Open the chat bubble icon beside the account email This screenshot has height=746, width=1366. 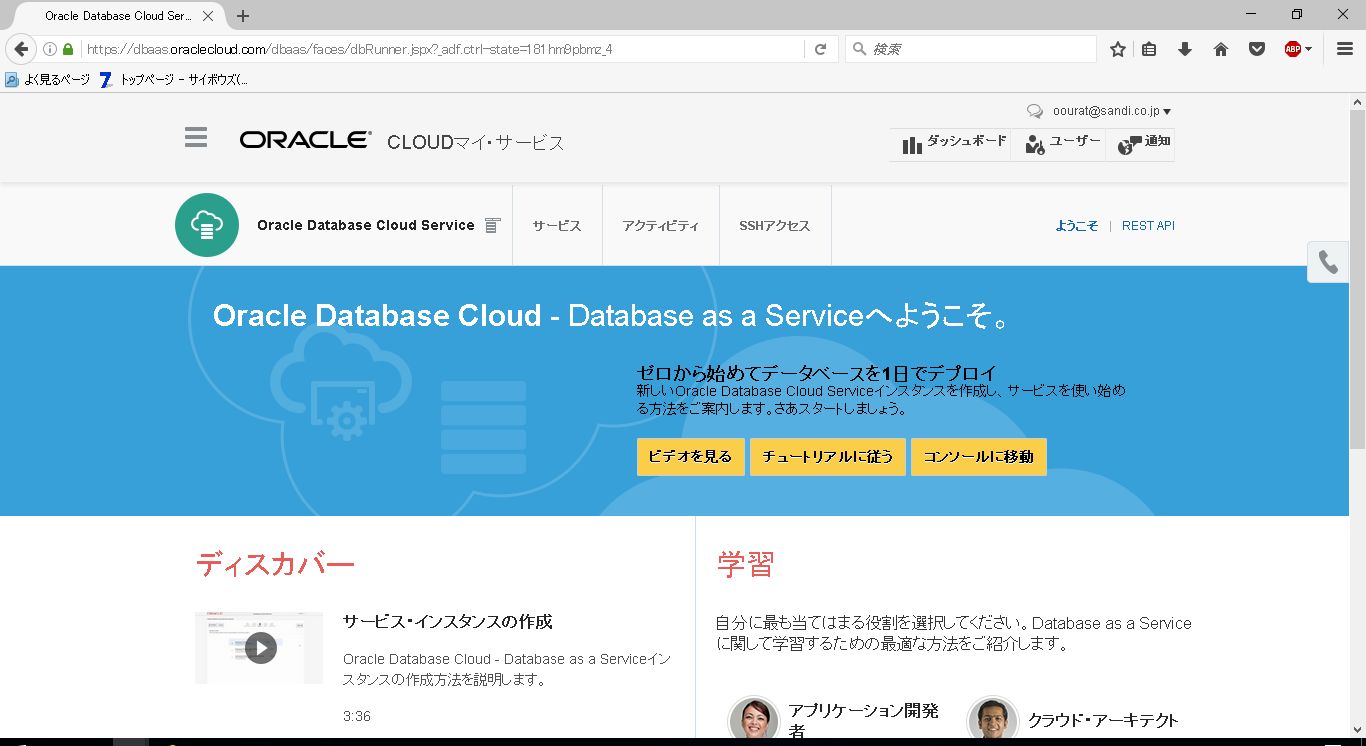coord(1035,112)
